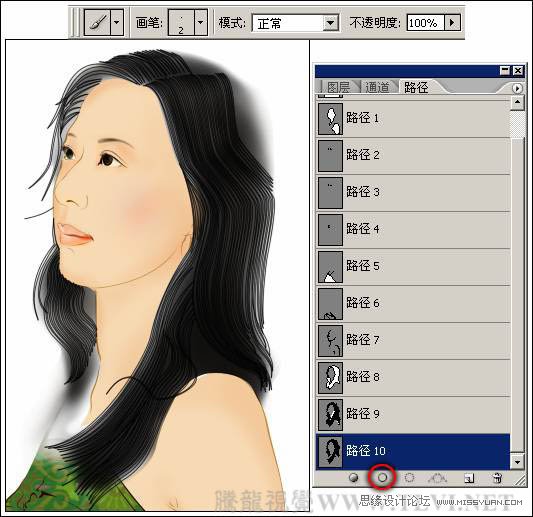
Task: Open the tool preset picker arrow
Action: tap(117, 22)
